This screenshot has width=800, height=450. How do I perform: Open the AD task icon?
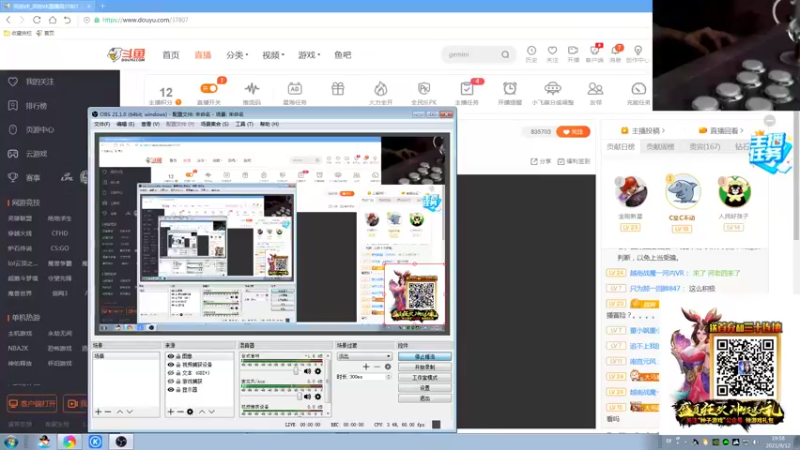[x=294, y=89]
